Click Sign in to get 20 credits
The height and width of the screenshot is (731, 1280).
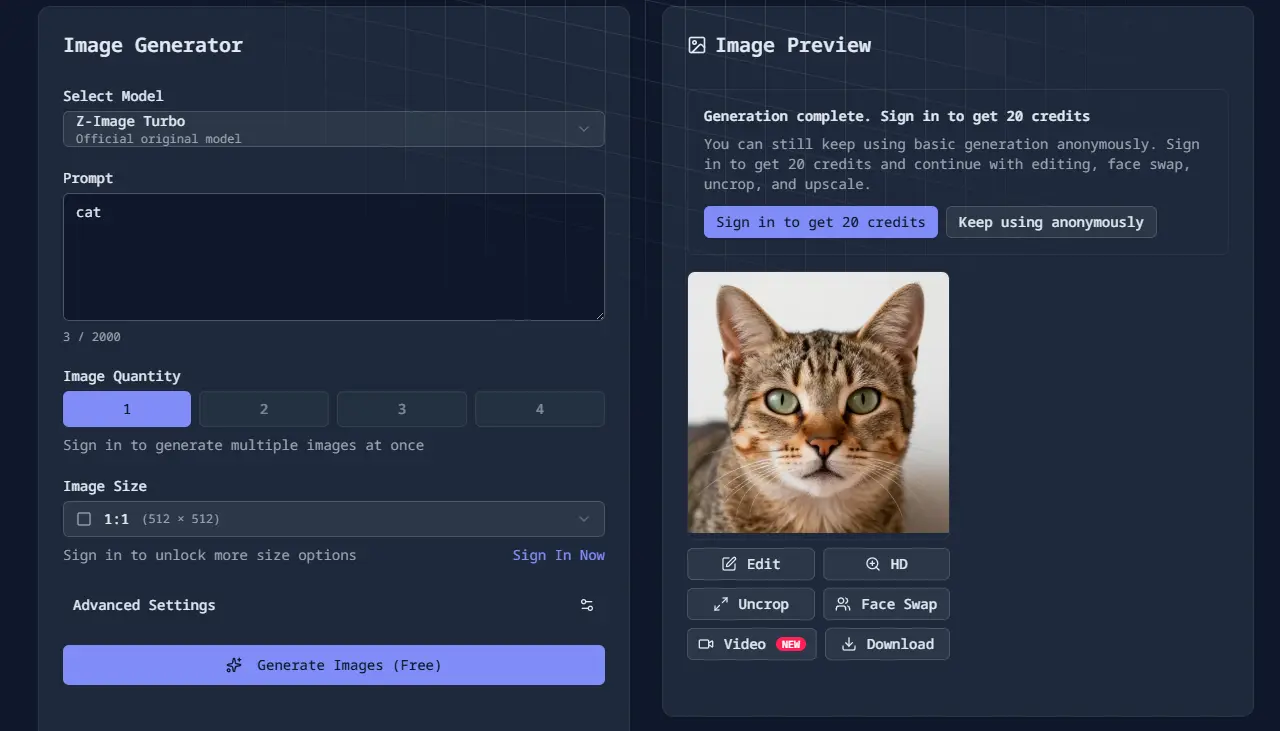tap(821, 222)
